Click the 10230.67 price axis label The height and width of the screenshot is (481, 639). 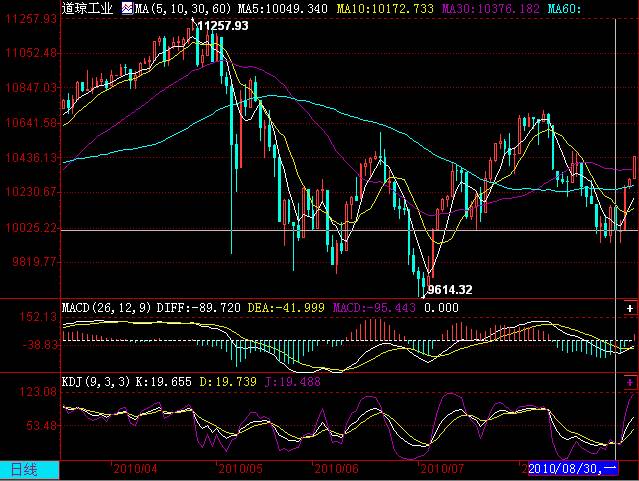pyautogui.click(x=31, y=192)
